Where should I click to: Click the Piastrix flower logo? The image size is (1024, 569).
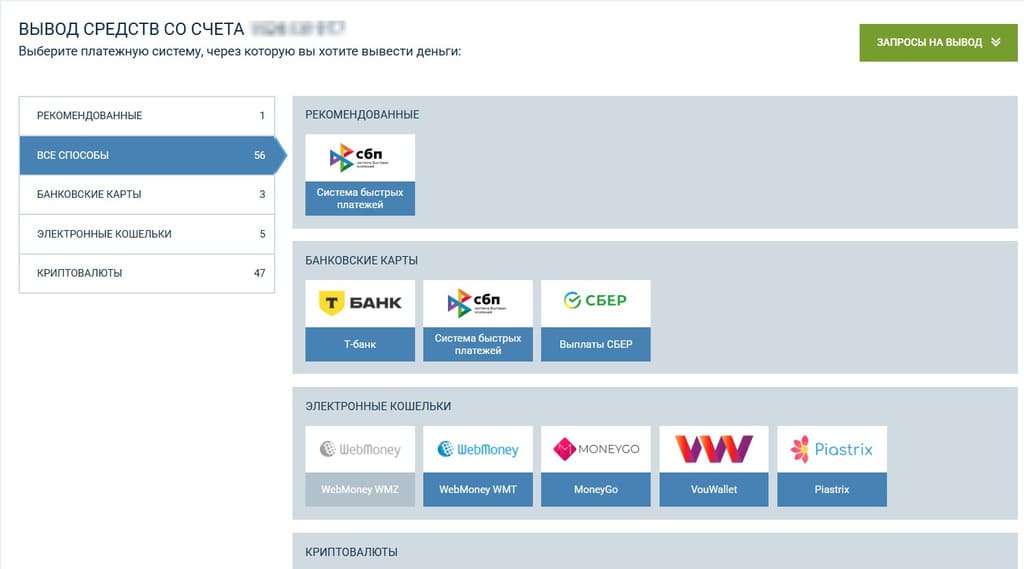point(800,449)
